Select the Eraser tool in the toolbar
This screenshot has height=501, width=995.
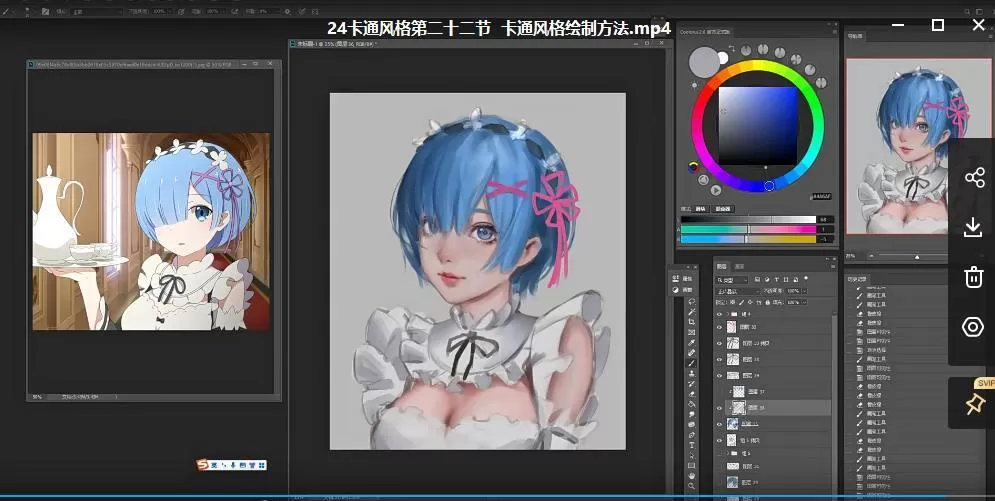[x=692, y=394]
